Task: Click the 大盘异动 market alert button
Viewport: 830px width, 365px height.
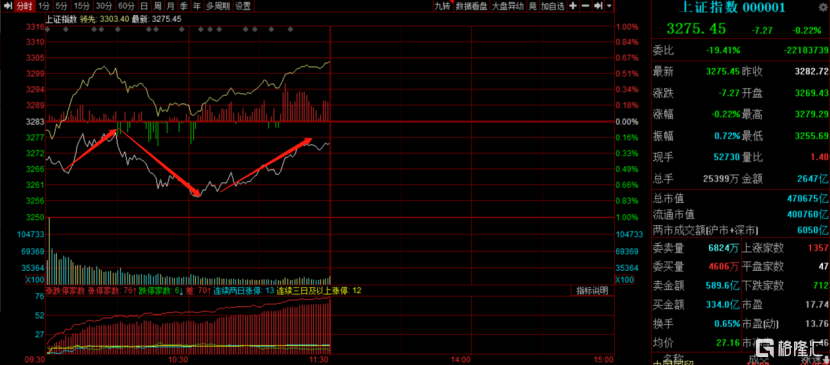Action: [508, 6]
